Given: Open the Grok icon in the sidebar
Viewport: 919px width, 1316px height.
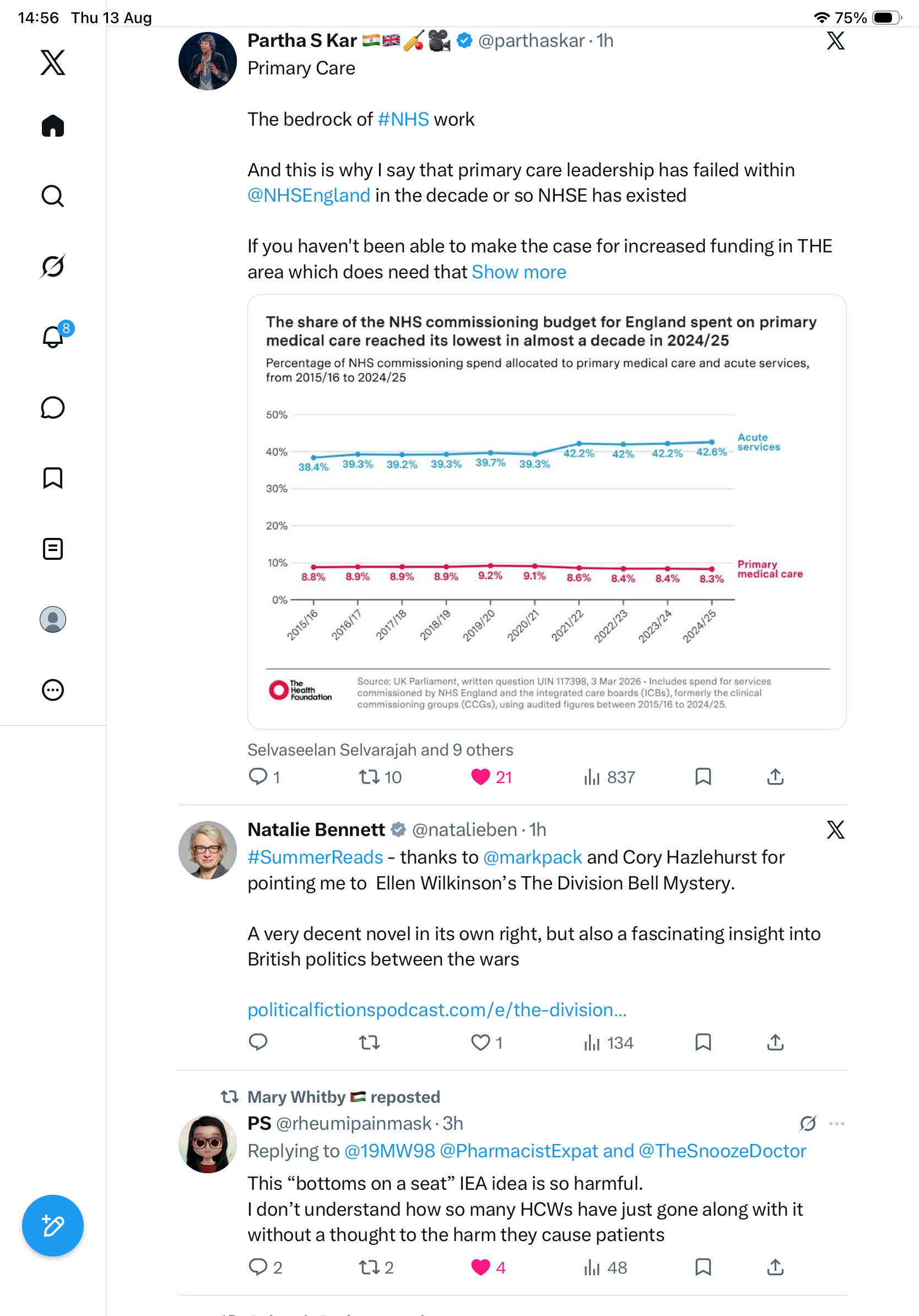Looking at the screenshot, I should click(53, 266).
